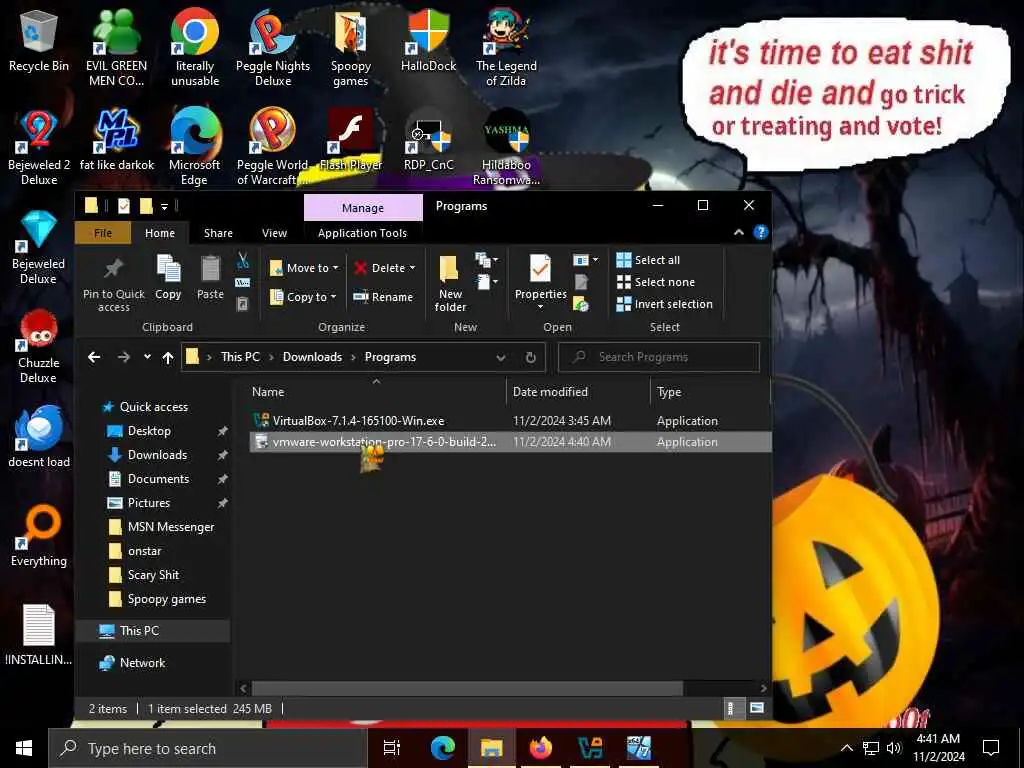Collapse the ribbon with chevron
1024x768 pixels.
point(739,232)
